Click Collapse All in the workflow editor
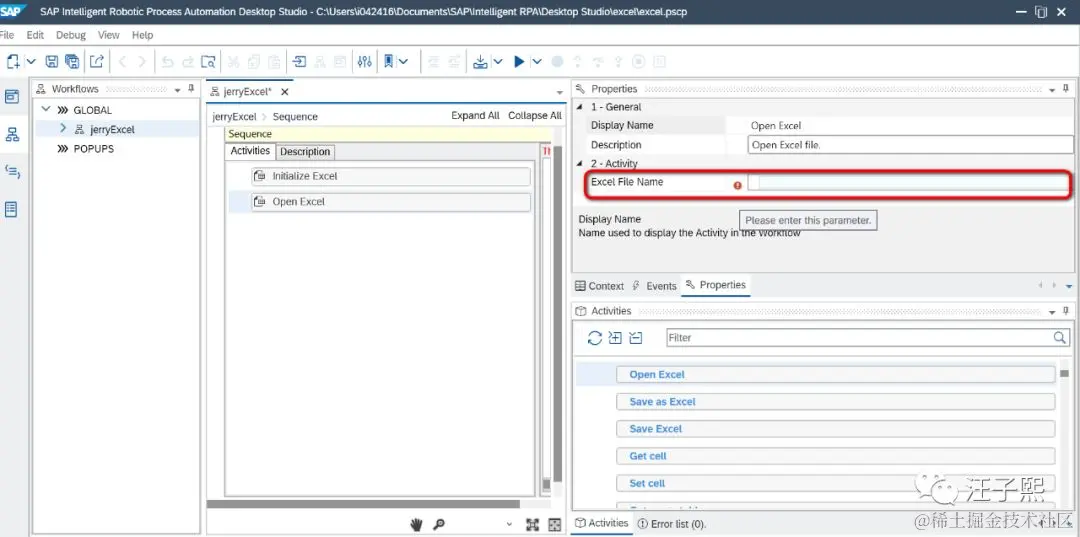Image resolution: width=1080 pixels, height=537 pixels. 534,116
